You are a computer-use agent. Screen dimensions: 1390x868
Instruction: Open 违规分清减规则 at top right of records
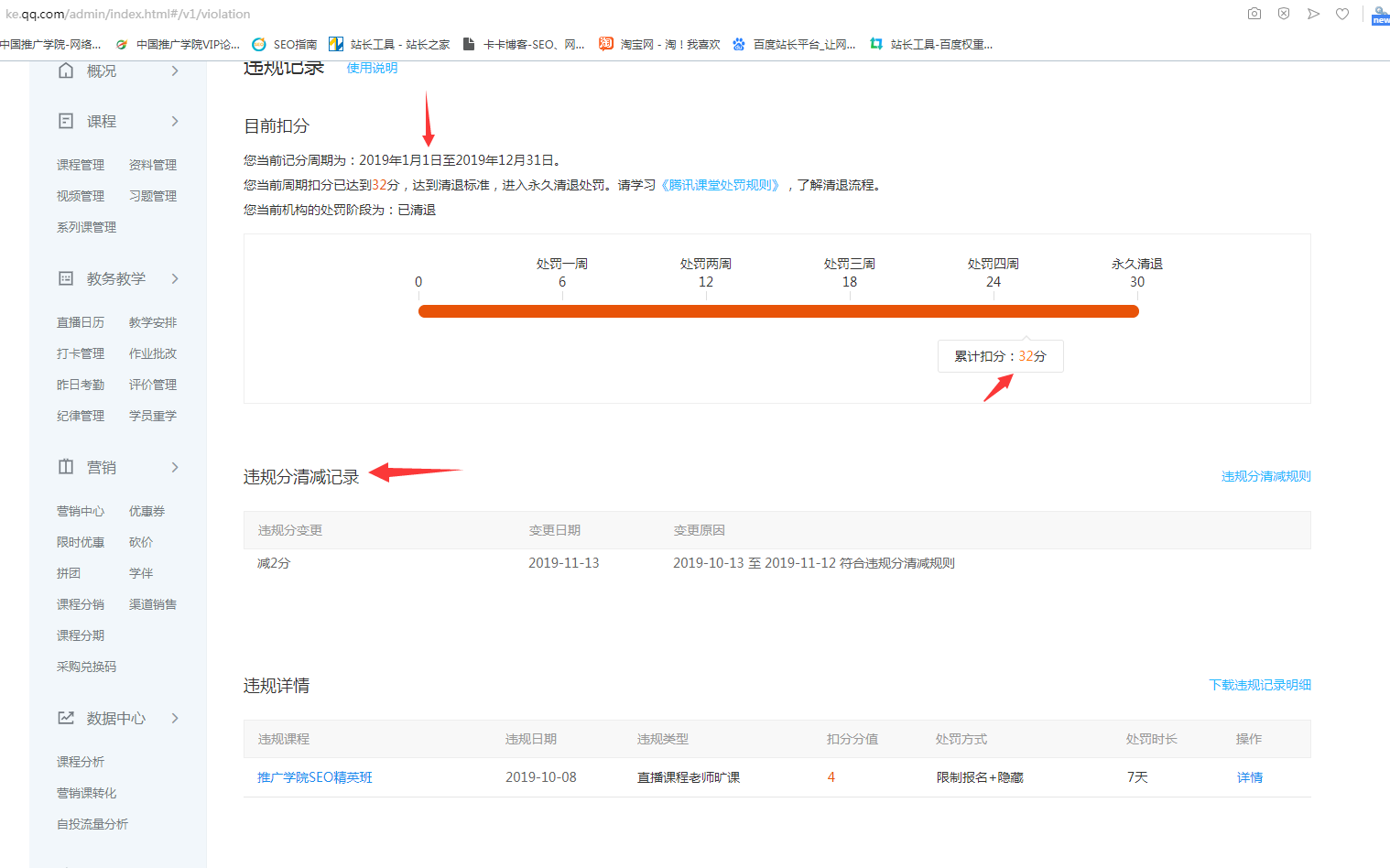pos(1265,475)
